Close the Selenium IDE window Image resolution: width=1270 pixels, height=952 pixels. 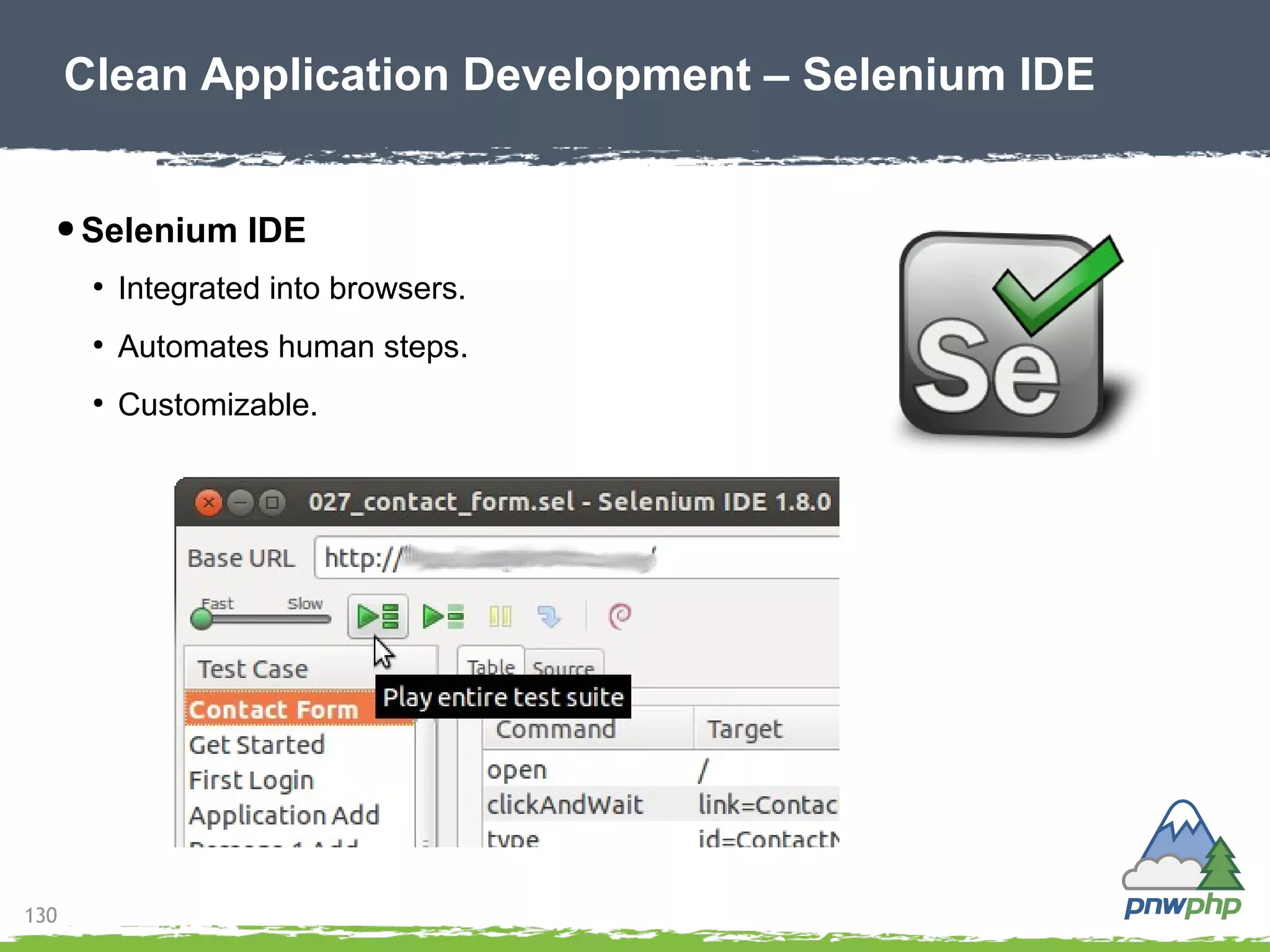click(209, 503)
